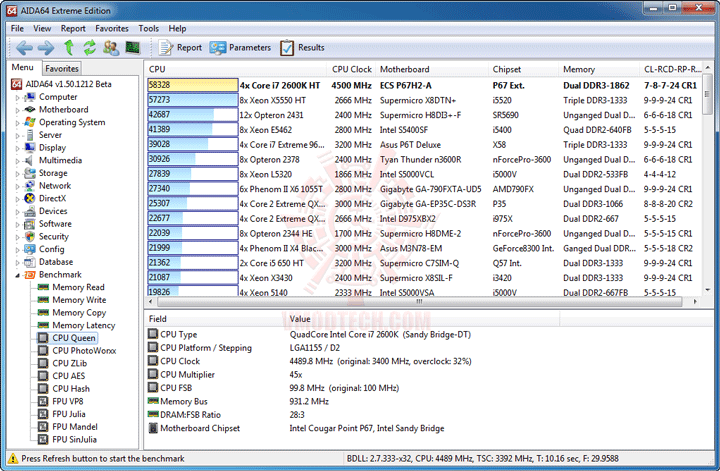Open the Tools menu
The image size is (720, 471).
coord(148,28)
